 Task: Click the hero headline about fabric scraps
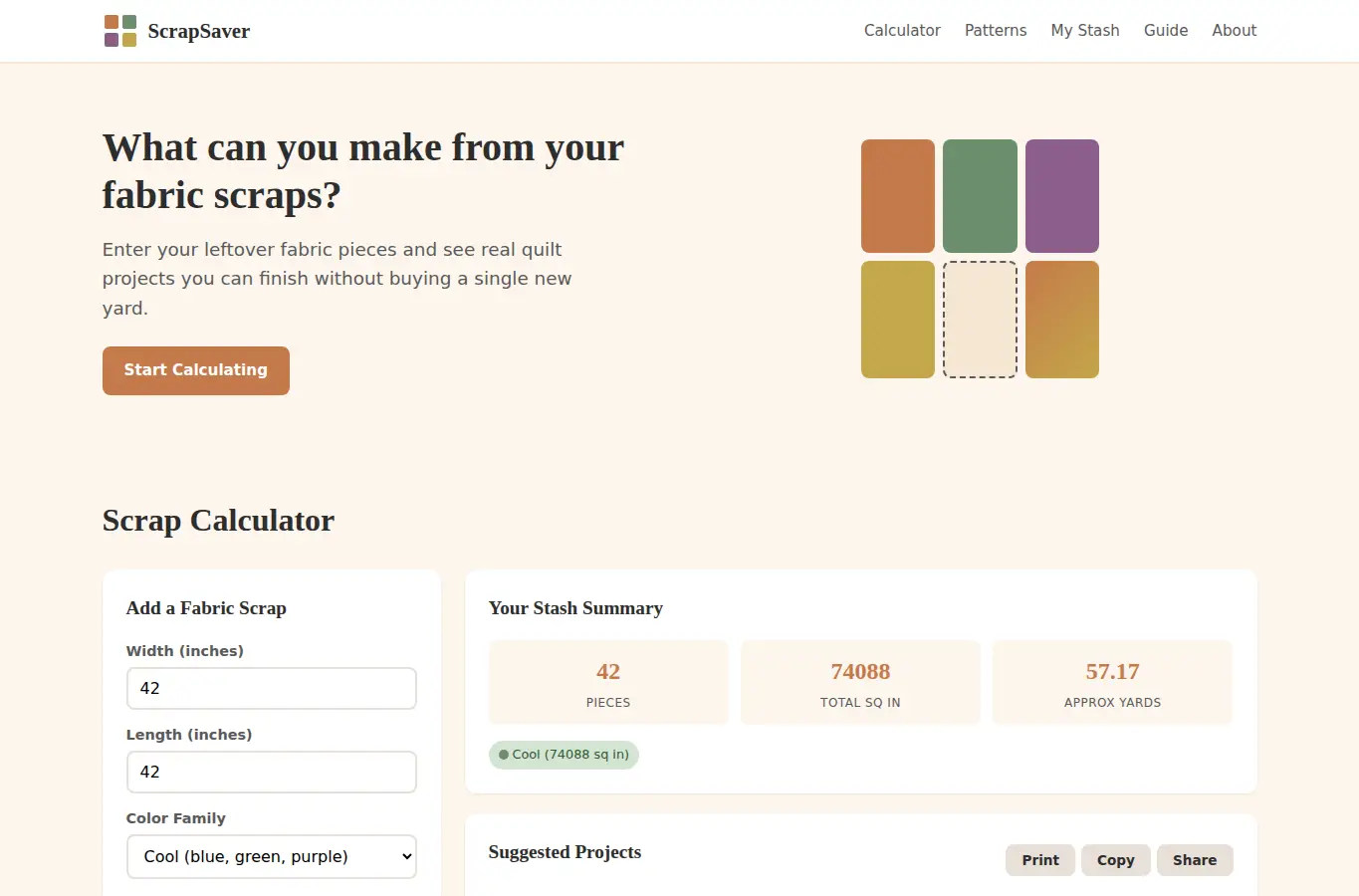point(363,171)
